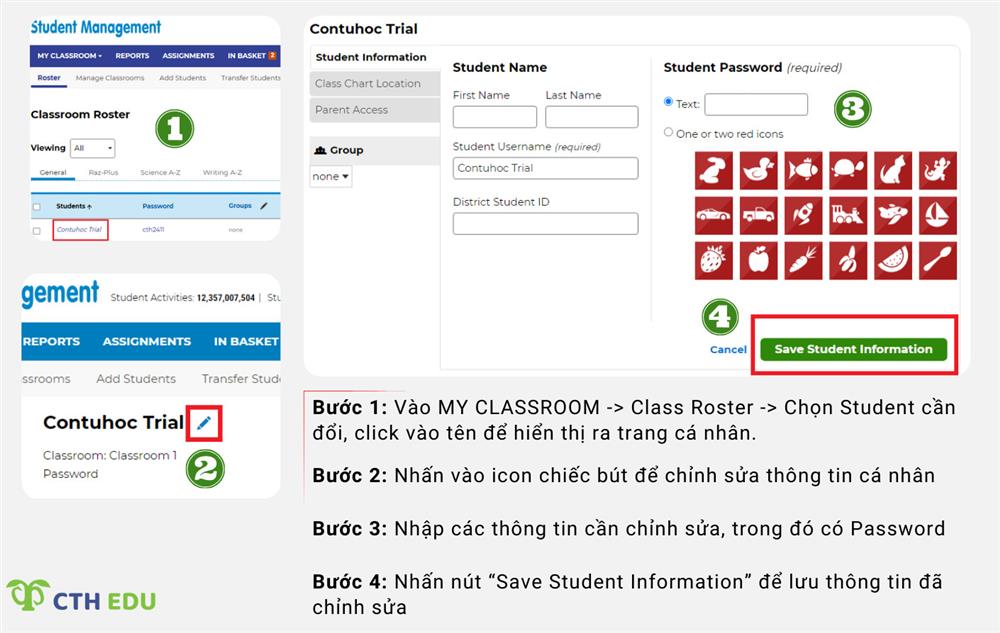The width and height of the screenshot is (1000, 633).
Task: Open the none Group dropdown
Action: tap(330, 176)
